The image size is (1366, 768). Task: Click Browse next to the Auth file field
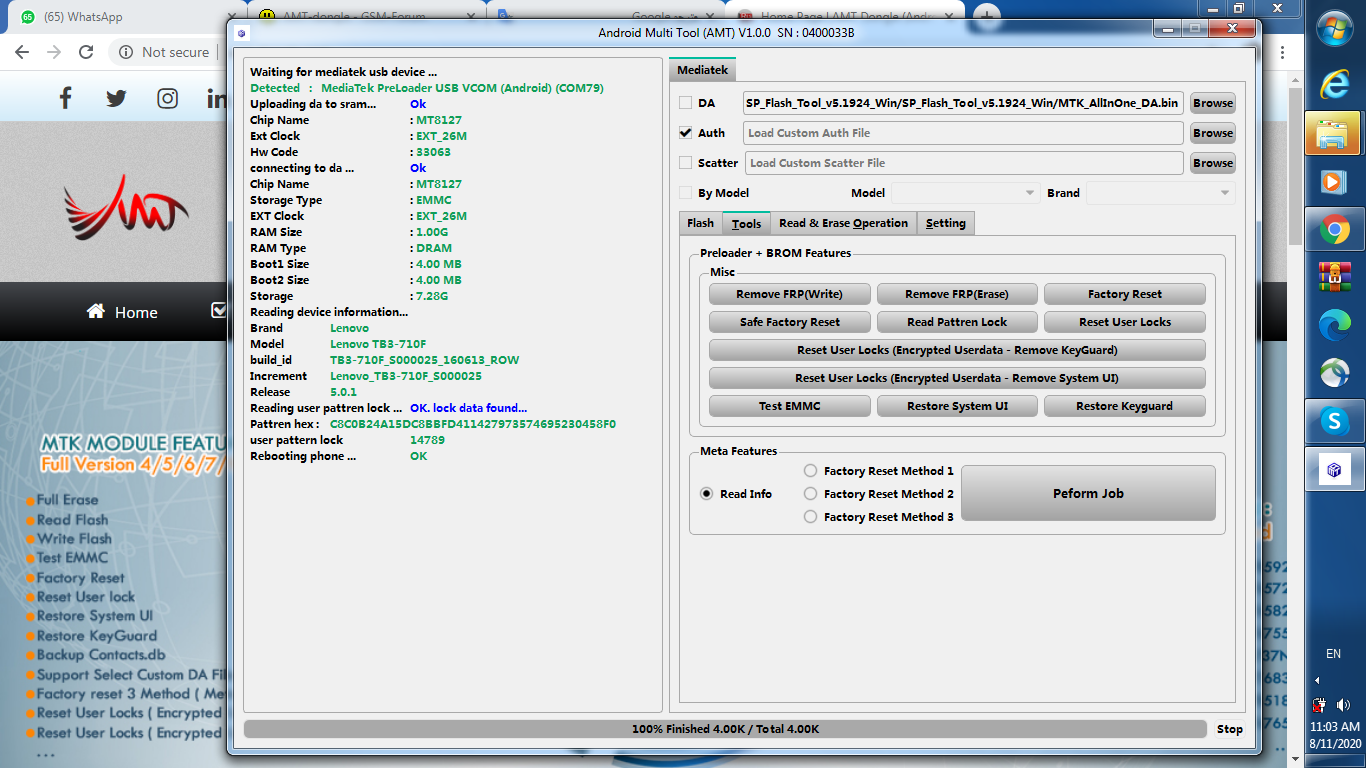pos(1213,133)
